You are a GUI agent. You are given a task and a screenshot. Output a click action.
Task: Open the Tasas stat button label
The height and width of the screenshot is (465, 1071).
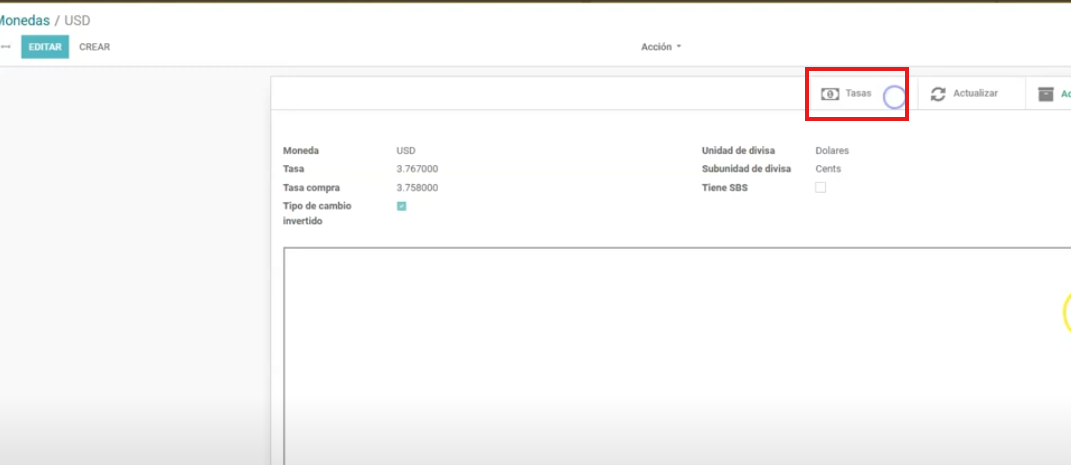[858, 93]
